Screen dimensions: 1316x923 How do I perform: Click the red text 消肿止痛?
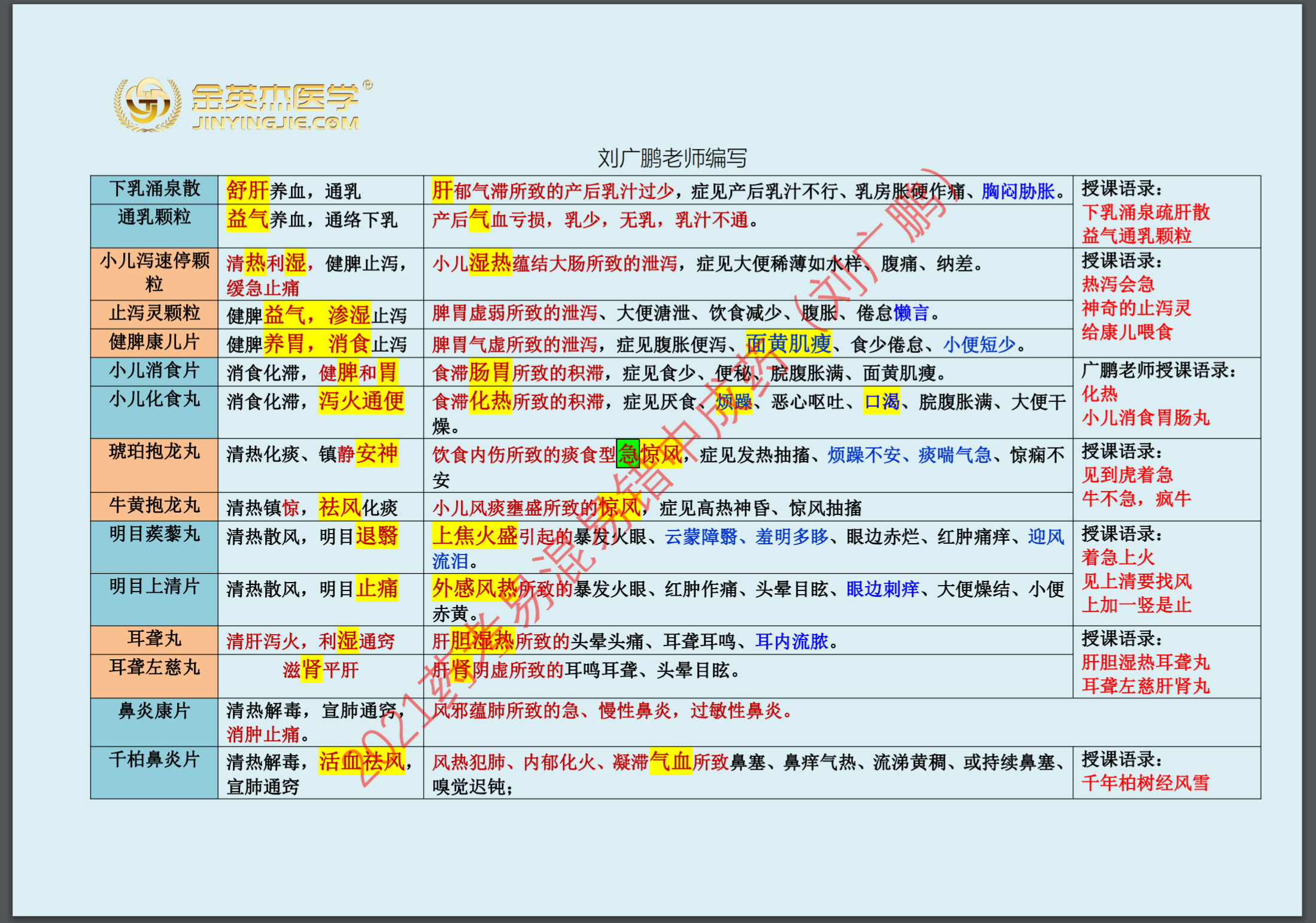click(263, 734)
